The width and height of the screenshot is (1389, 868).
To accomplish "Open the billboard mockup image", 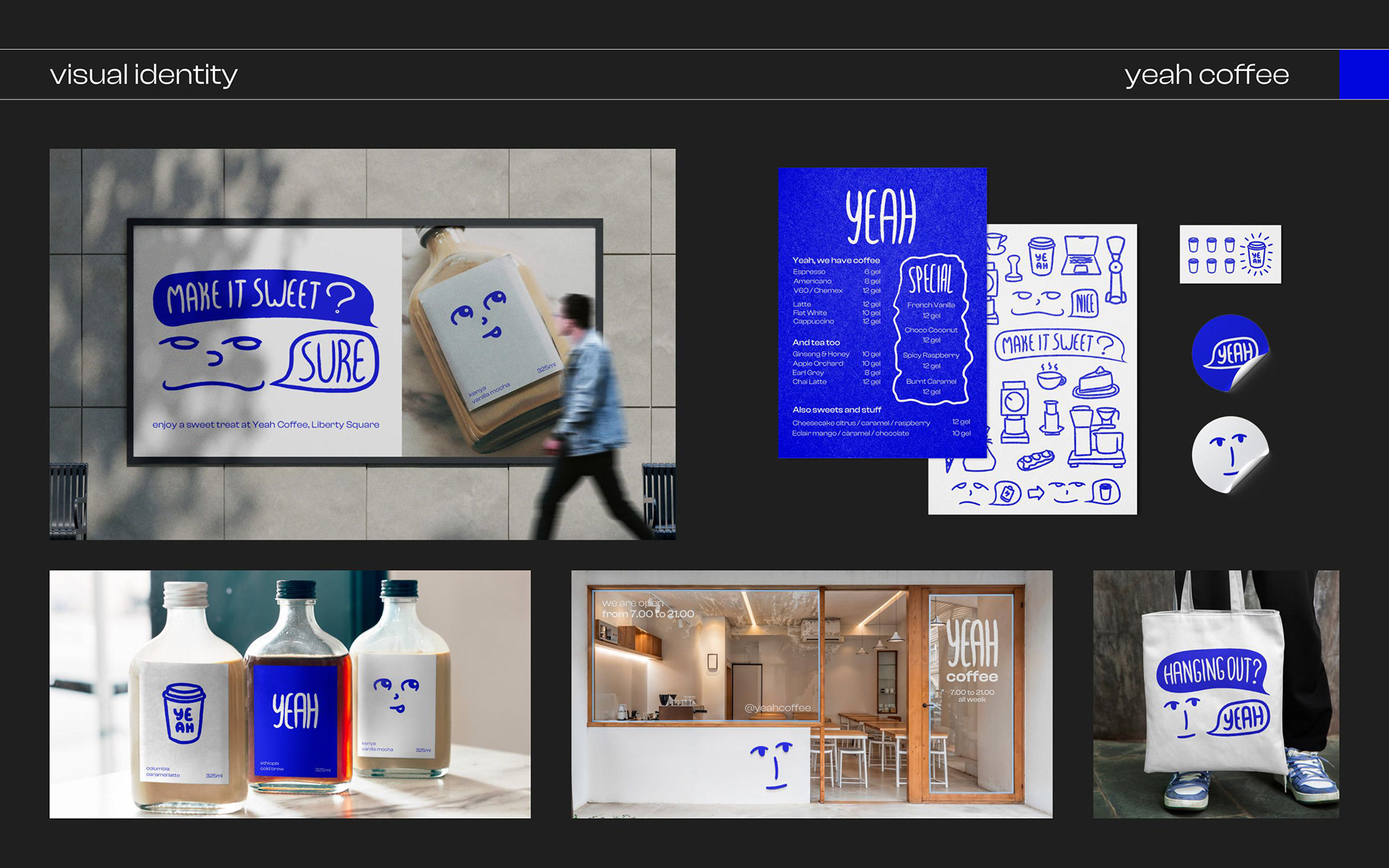I will [362, 344].
